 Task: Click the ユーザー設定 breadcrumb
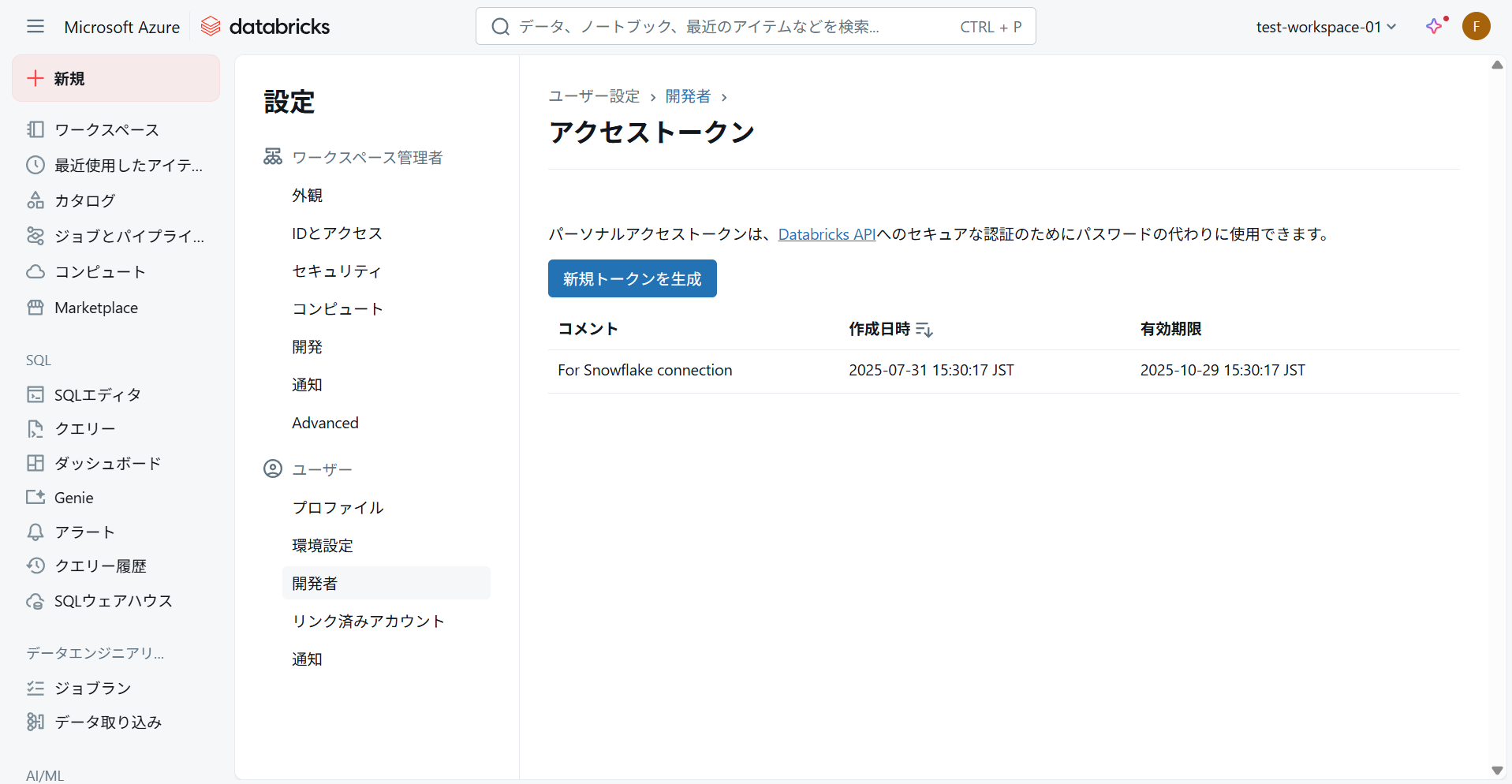[x=594, y=96]
